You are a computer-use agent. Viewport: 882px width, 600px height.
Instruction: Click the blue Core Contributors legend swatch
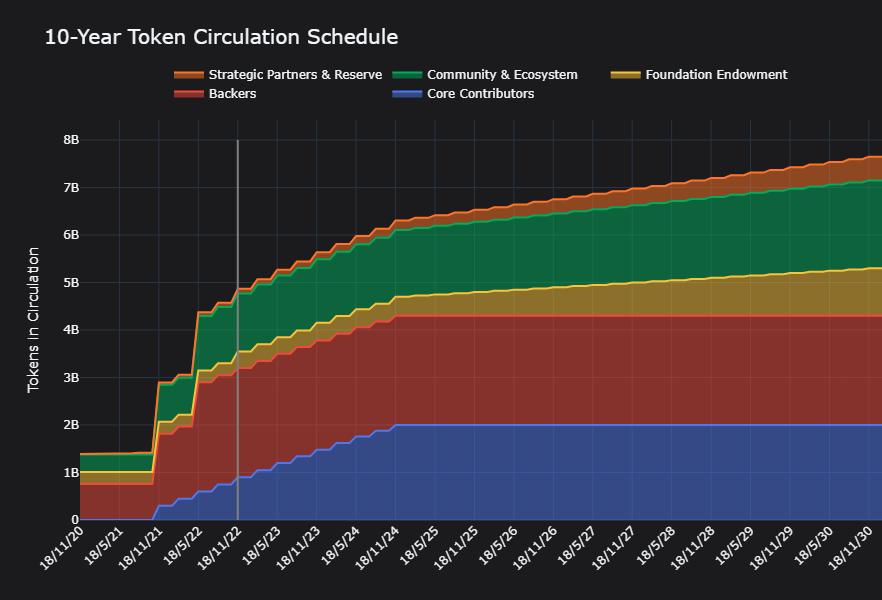[x=406, y=94]
